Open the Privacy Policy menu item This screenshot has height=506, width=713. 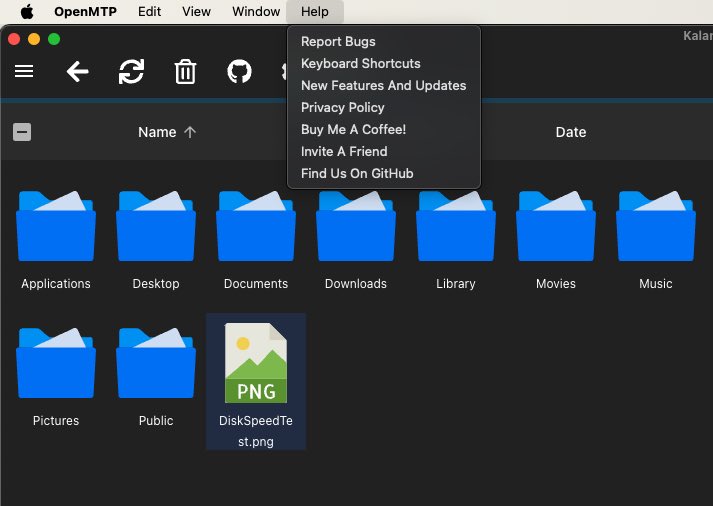coord(384,107)
